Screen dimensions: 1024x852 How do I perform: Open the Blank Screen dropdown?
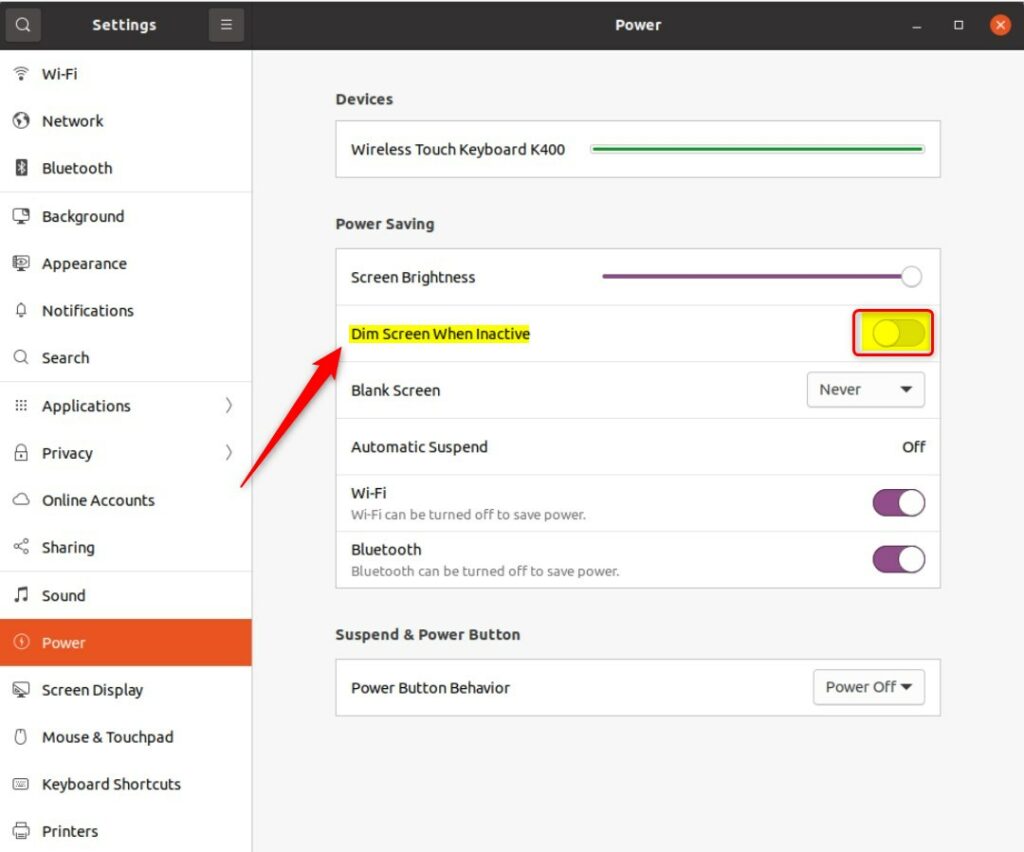tap(865, 390)
